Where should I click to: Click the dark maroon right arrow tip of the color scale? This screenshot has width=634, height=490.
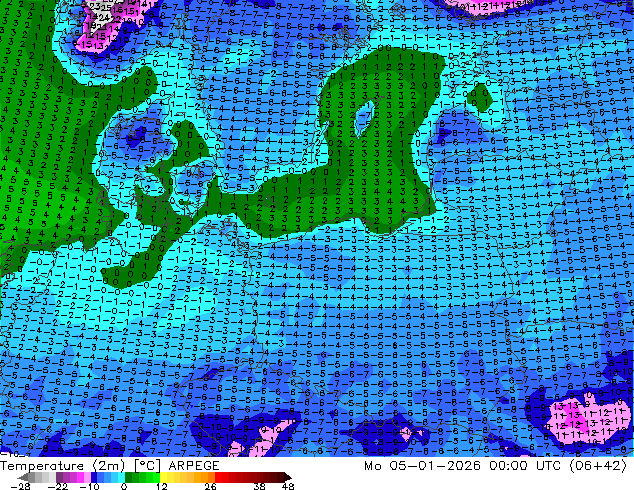tap(288, 477)
